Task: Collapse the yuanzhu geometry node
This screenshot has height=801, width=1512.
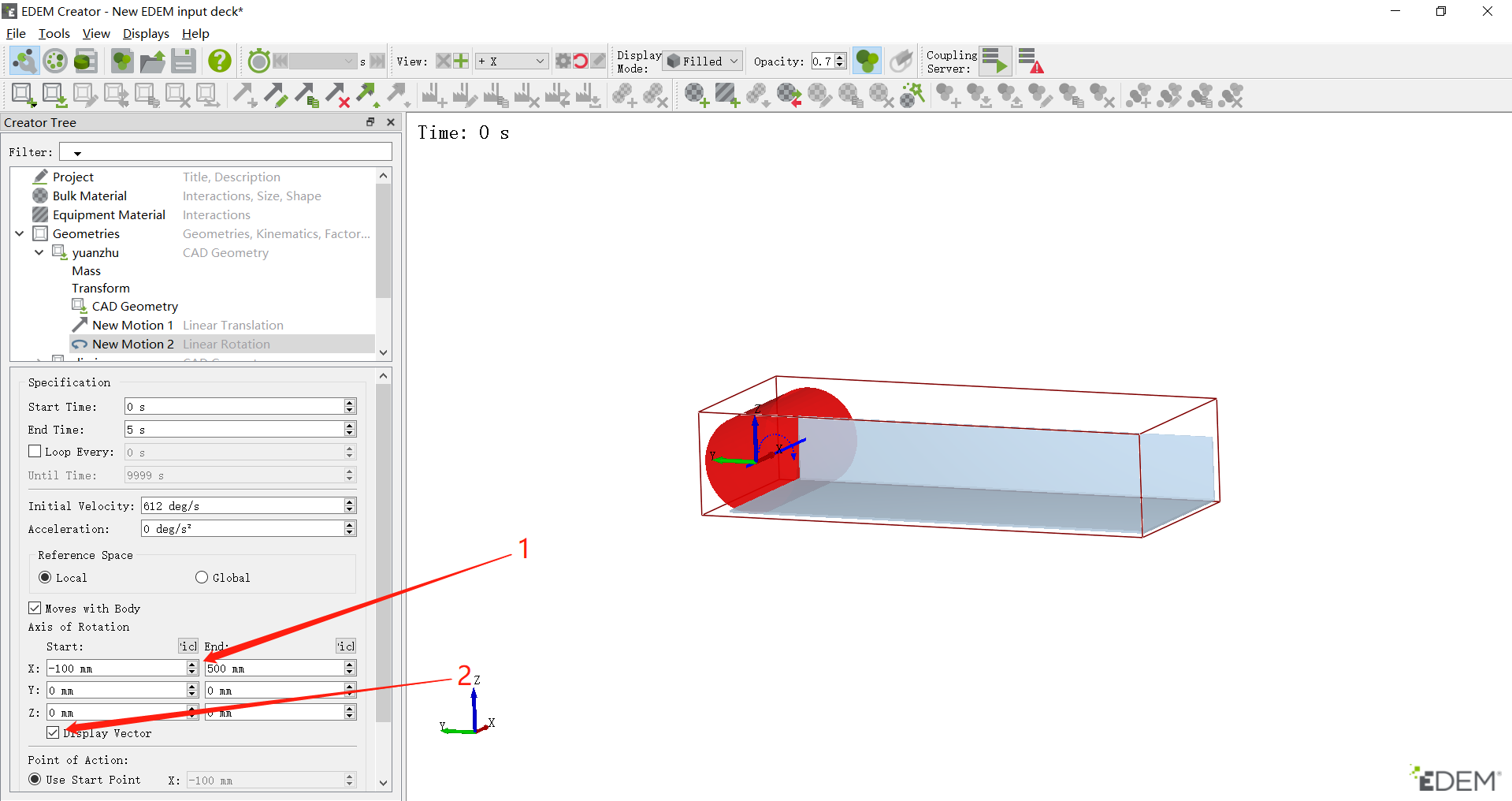Action: 39,252
